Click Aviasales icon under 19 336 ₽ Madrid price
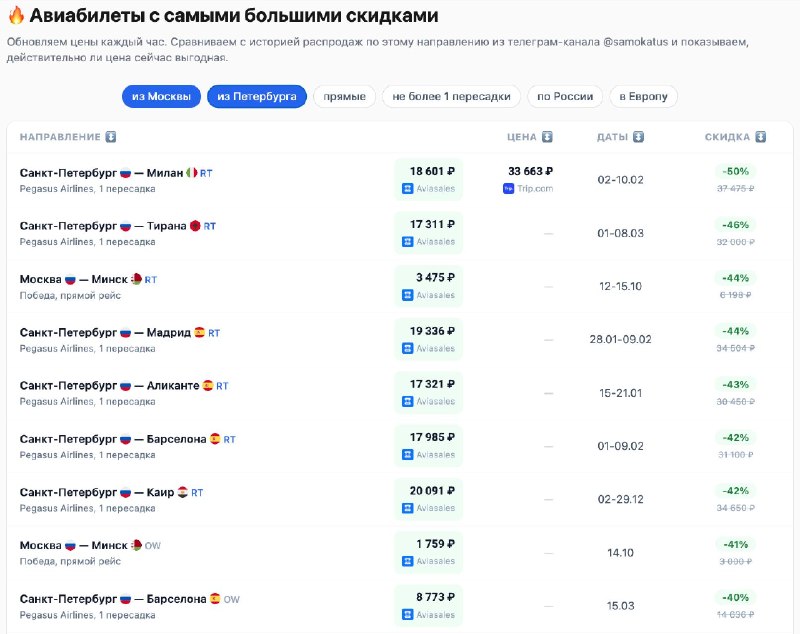 tap(407, 348)
